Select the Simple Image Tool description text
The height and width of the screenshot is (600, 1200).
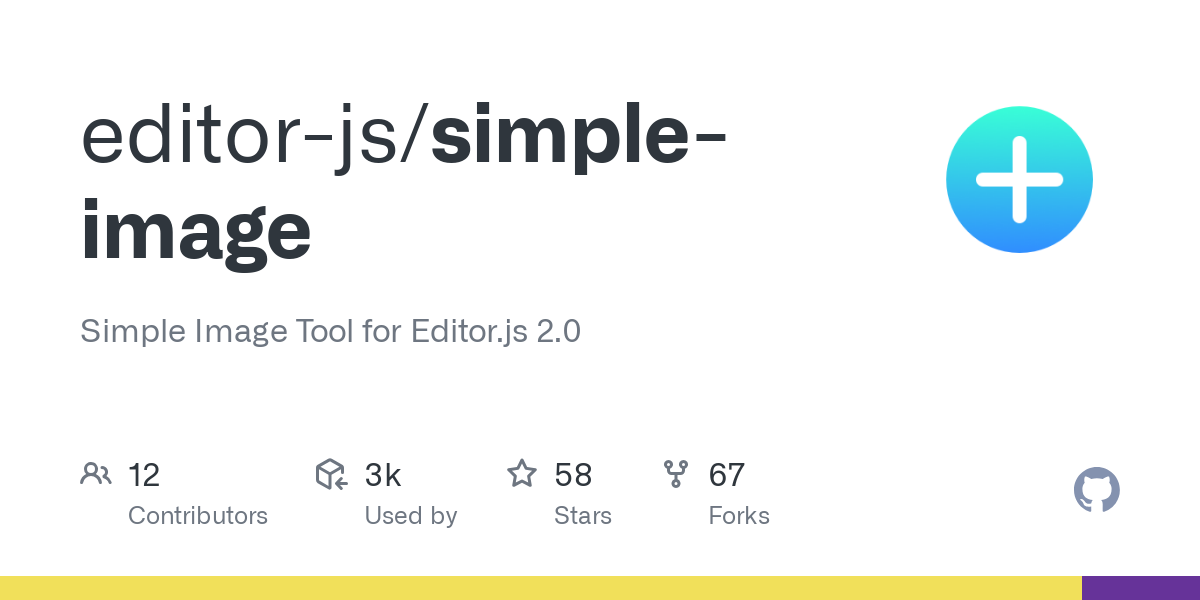330,331
